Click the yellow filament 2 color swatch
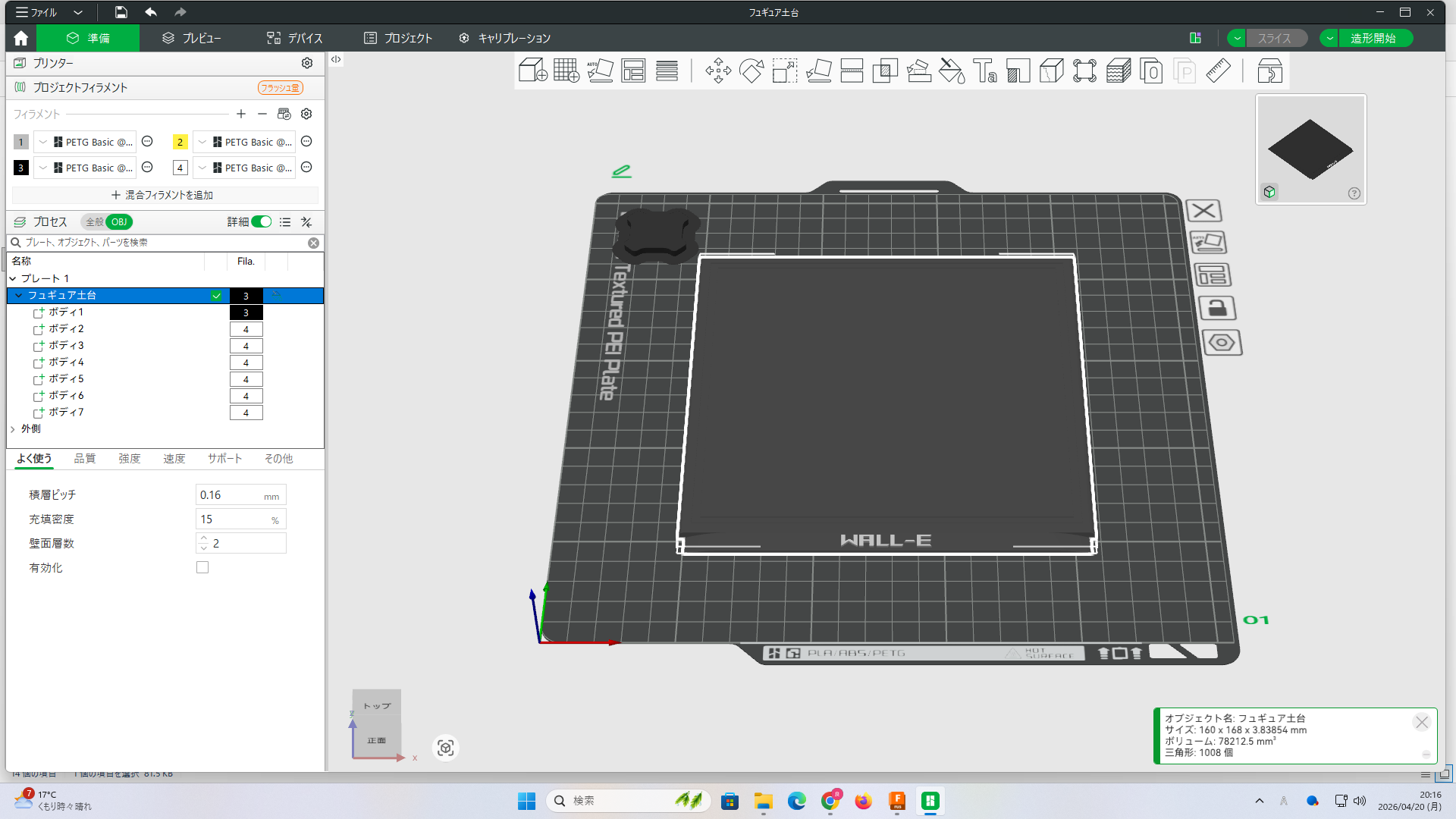 180,142
